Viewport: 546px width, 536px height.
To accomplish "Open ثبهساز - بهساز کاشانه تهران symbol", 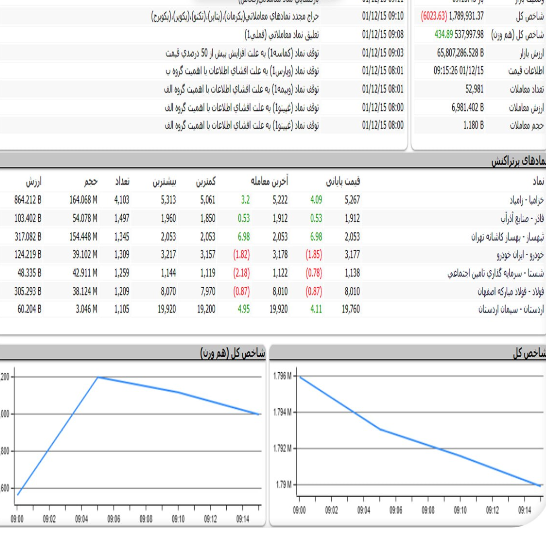I will 508,237.
